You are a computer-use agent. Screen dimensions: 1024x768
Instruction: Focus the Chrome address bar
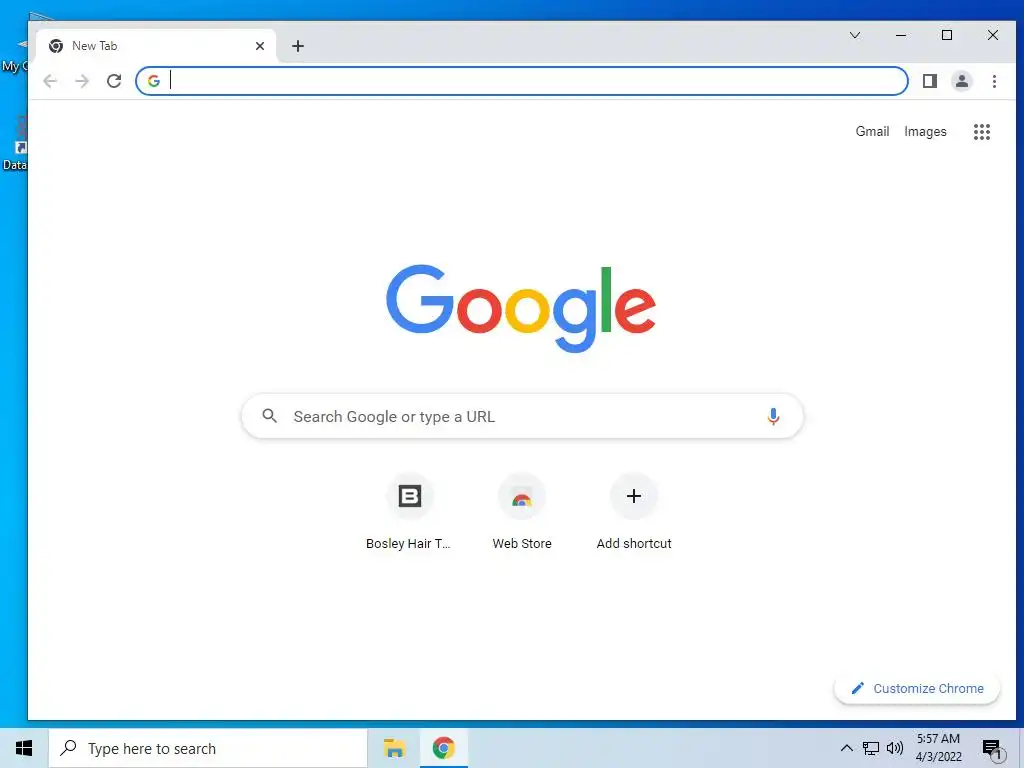click(x=522, y=81)
